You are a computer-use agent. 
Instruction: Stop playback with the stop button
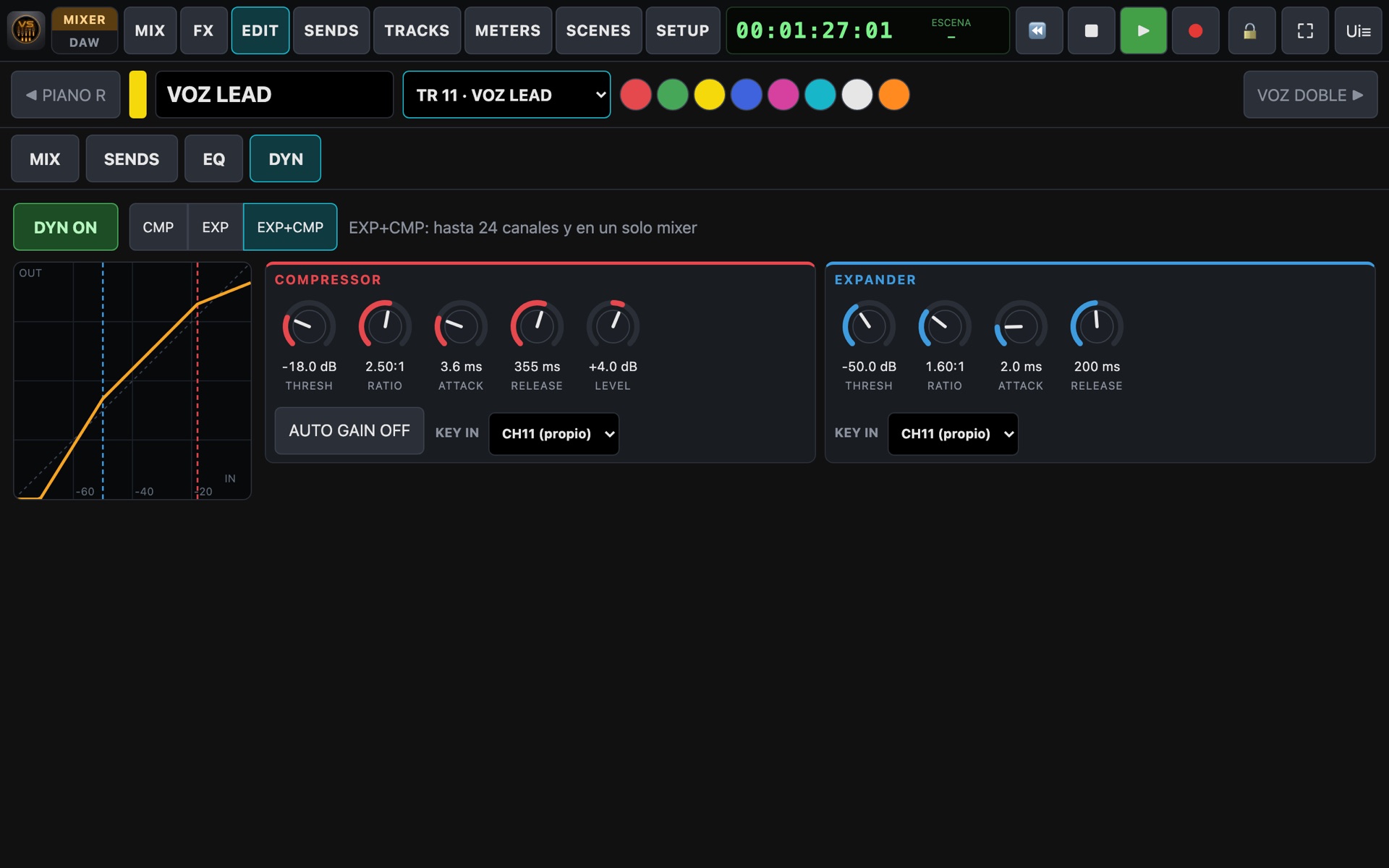tap(1091, 30)
